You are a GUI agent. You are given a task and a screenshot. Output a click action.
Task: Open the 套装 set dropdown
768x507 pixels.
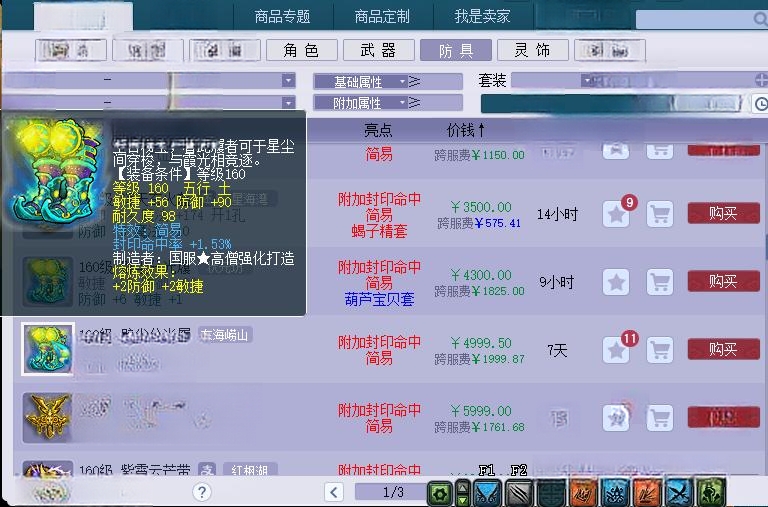[x=587, y=80]
